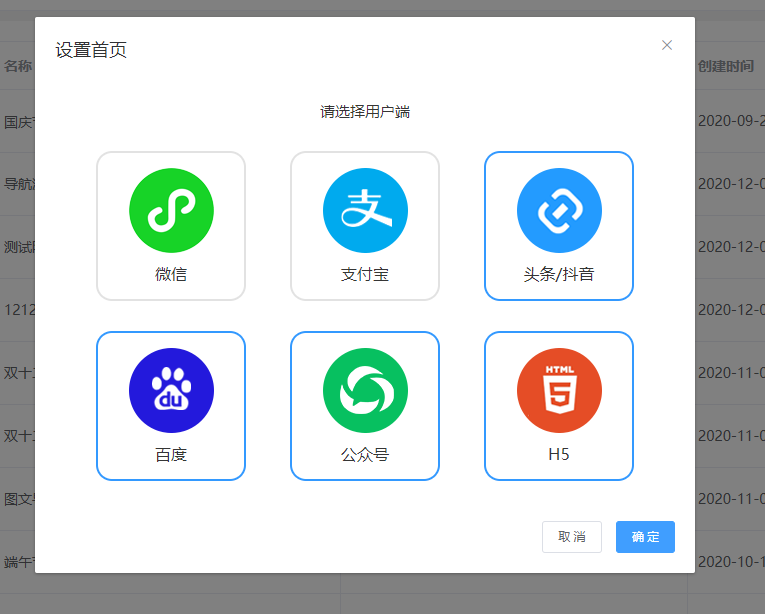Screen dimensions: 765x614
Task: Close the 设置首页 dialog
Action: [x=667, y=45]
